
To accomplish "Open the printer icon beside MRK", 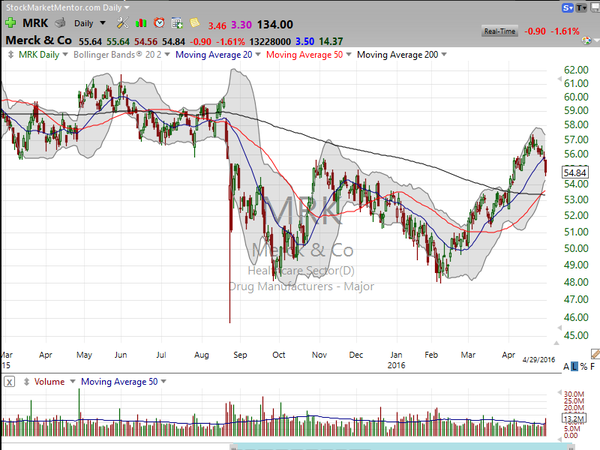I will tap(60, 23).
